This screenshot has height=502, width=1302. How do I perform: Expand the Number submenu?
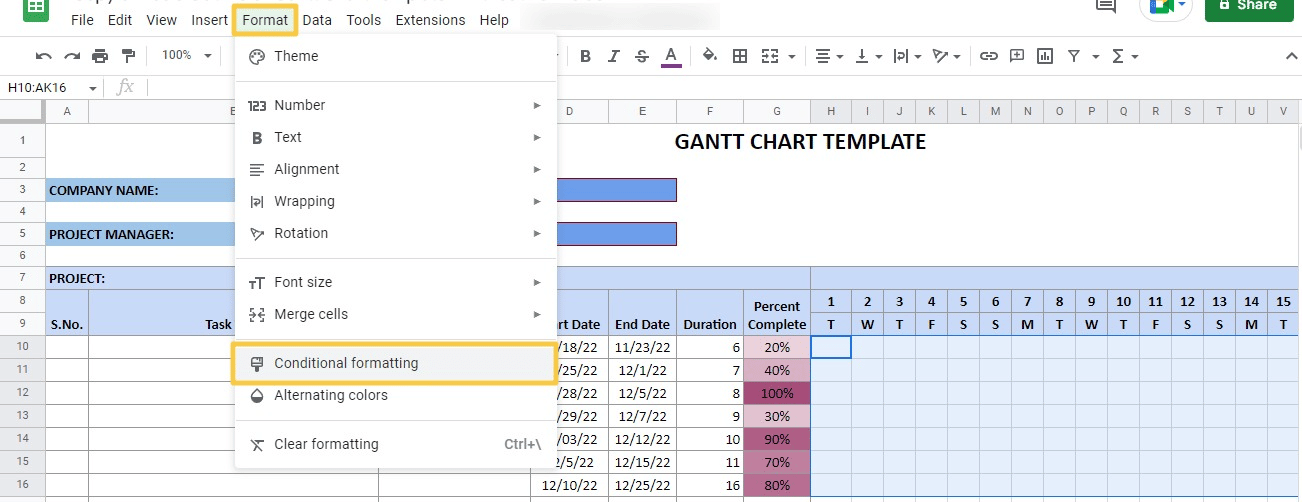pos(396,105)
